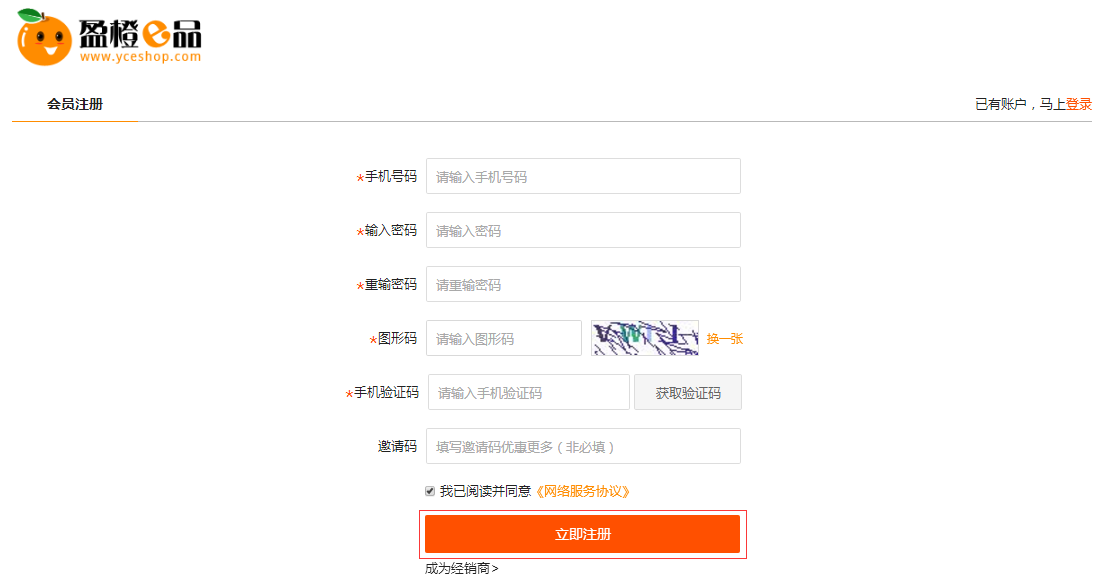The width and height of the screenshot is (1104, 584).
Task: Click the captcha image to refresh
Action: point(645,338)
